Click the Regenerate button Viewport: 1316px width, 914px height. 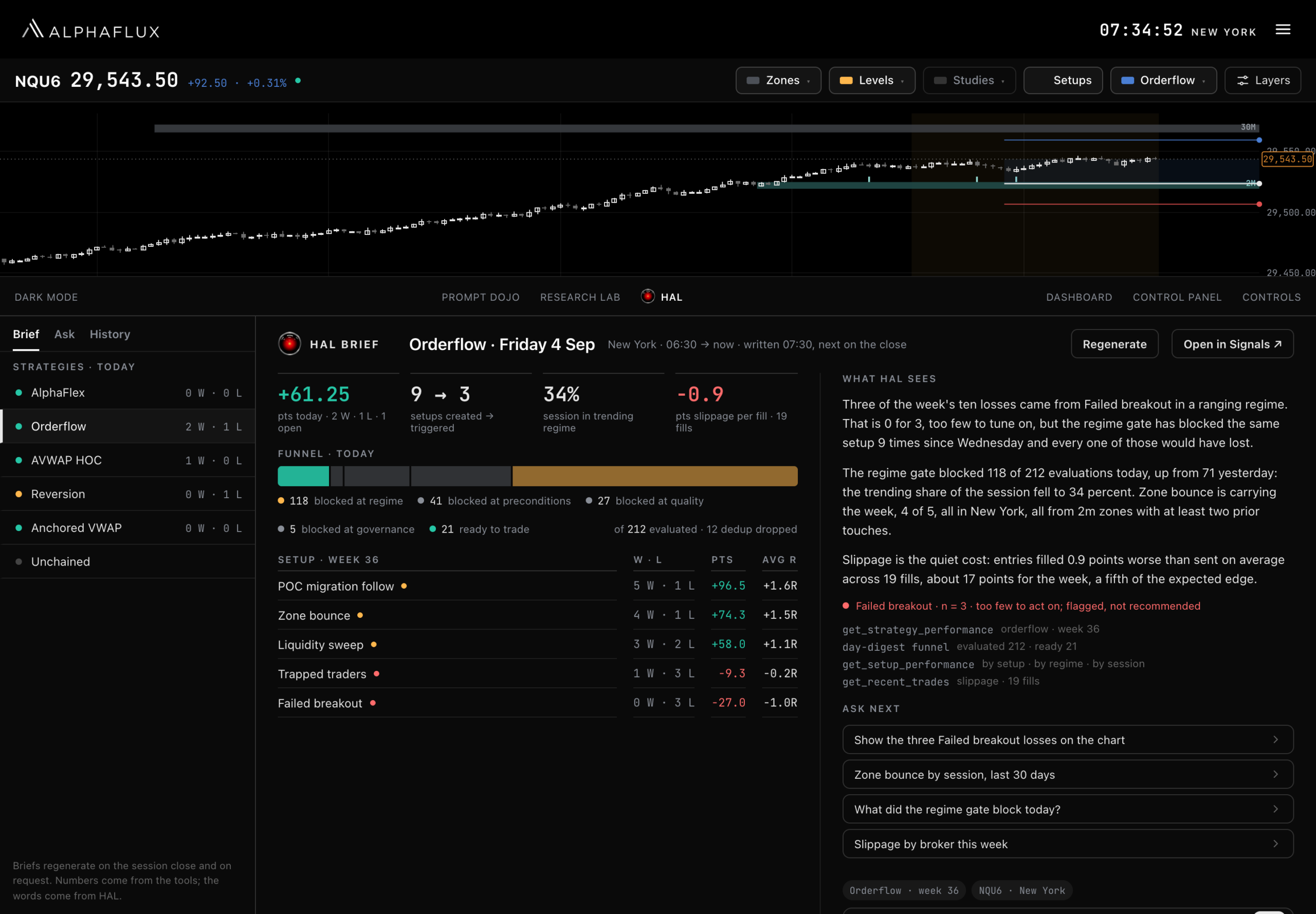[x=1114, y=343]
